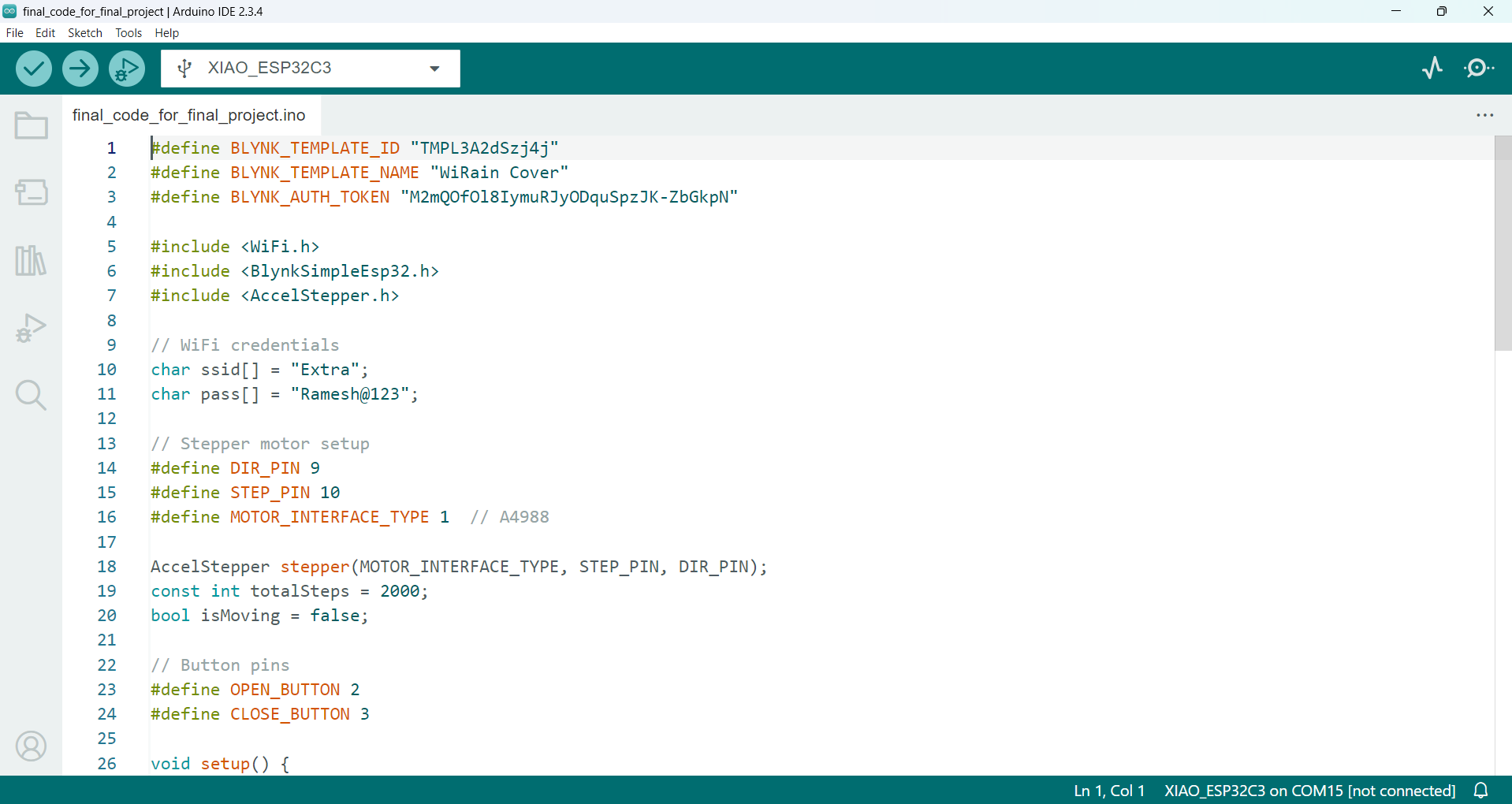Upload the sketch with the arrow button
The image size is (1512, 804).
pyautogui.click(x=80, y=69)
